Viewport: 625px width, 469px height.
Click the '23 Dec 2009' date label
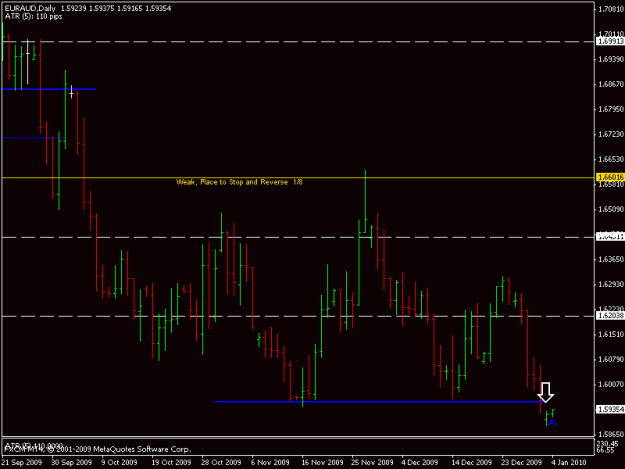[x=521, y=462]
